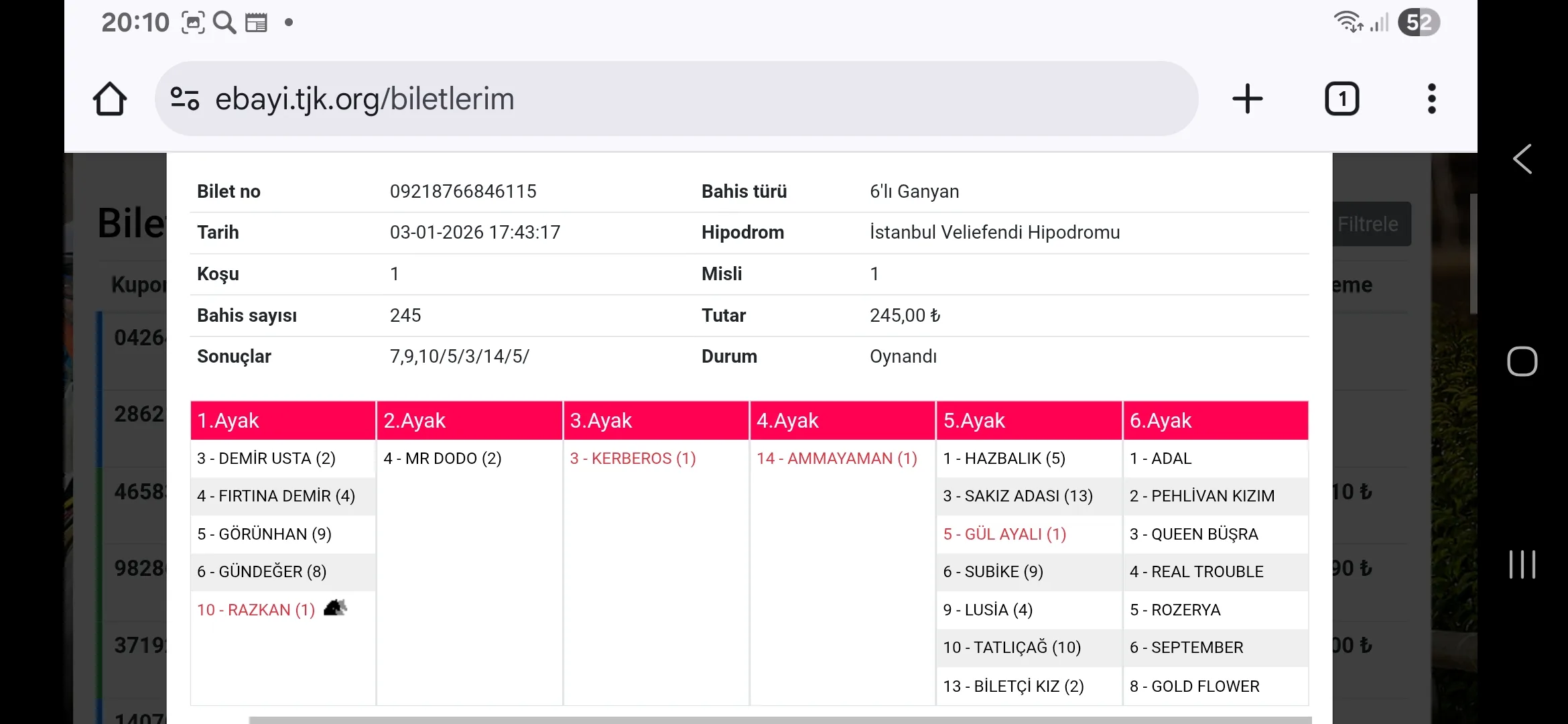Click the horse icon next to RAZKAN
The width and height of the screenshot is (1568, 724).
click(x=335, y=608)
